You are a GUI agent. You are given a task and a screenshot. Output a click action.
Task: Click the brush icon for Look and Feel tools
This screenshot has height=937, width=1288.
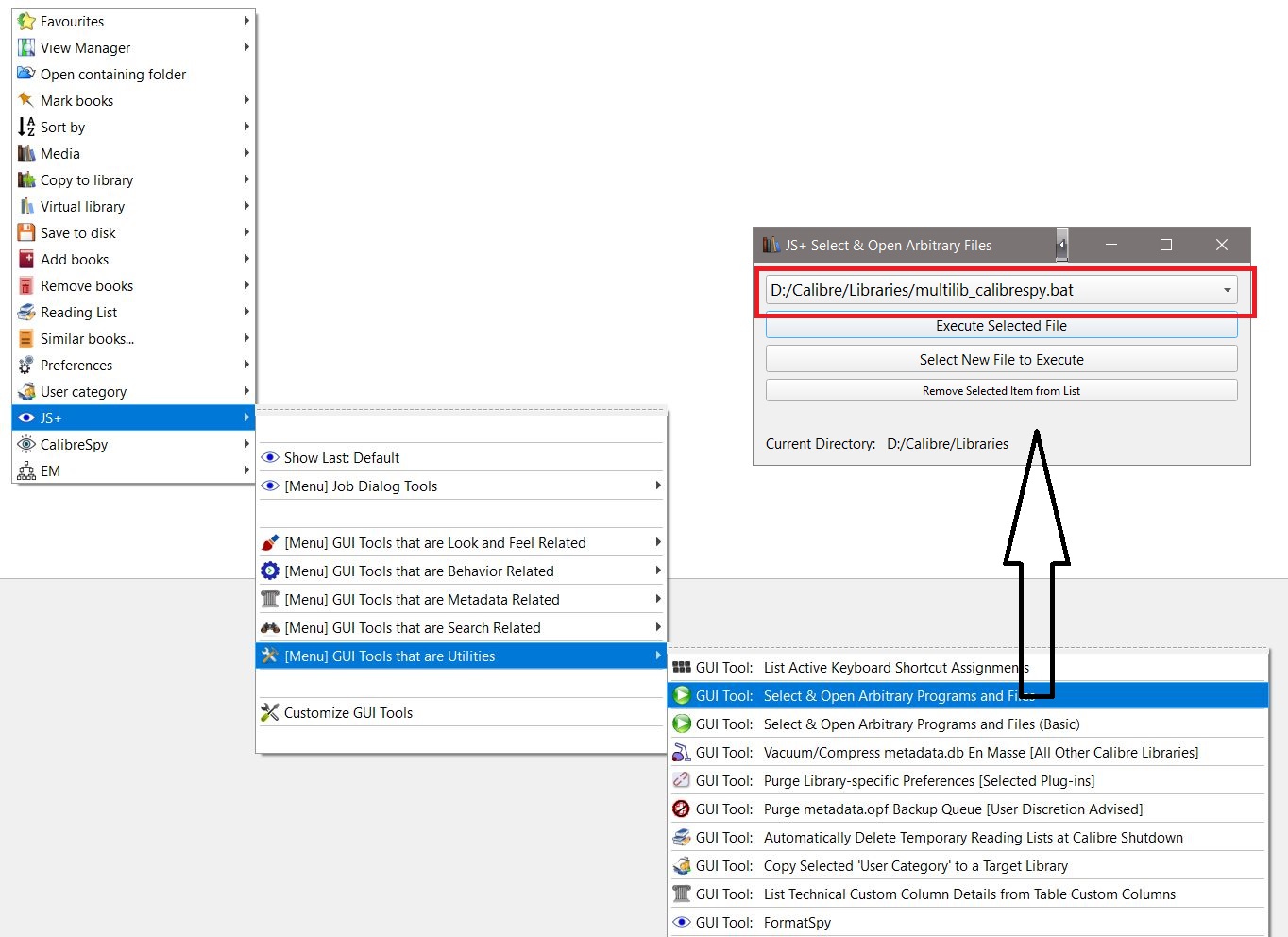coord(270,542)
